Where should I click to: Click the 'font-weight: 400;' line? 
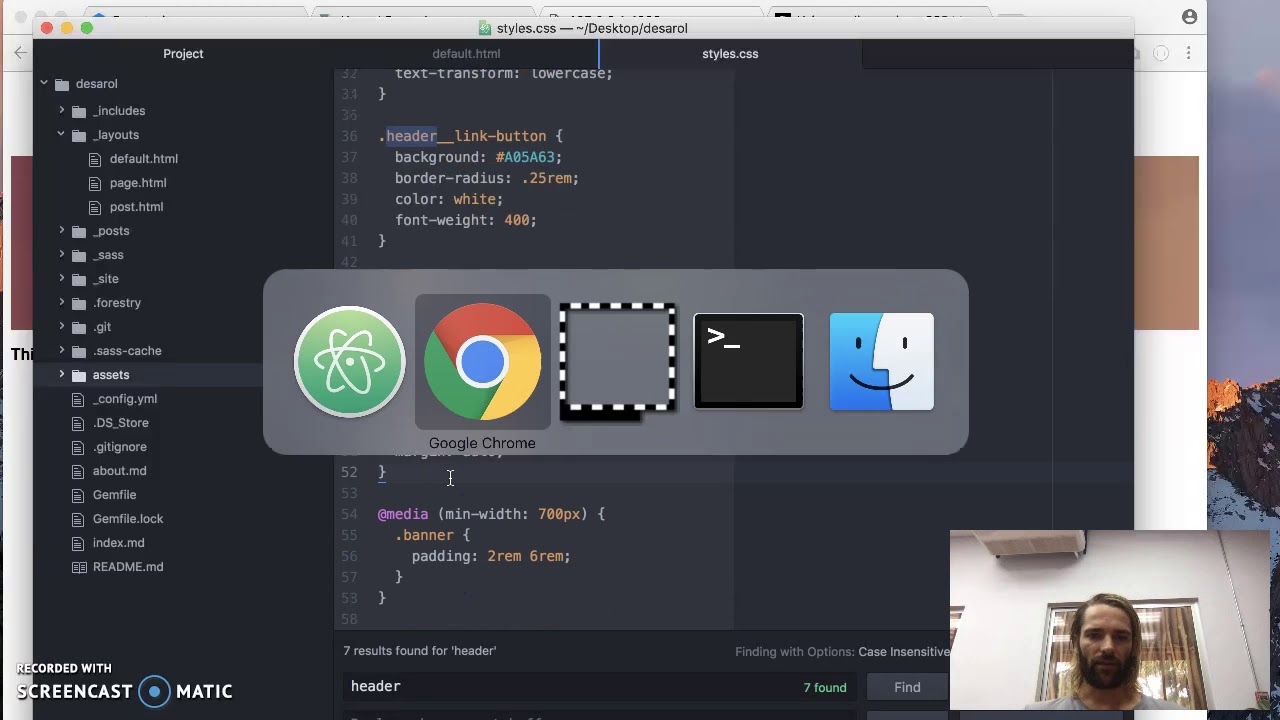pyautogui.click(x=466, y=220)
